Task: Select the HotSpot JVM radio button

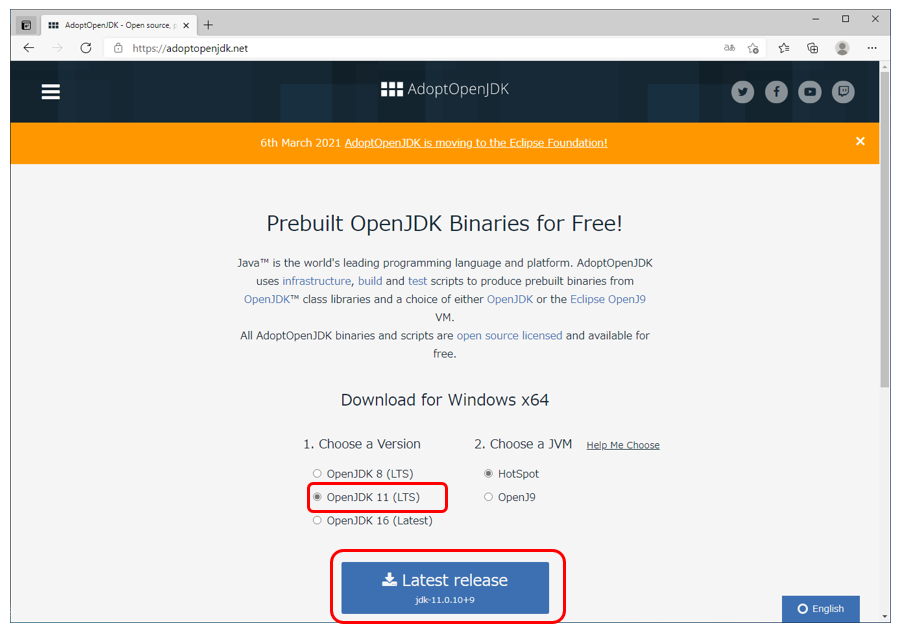Action: pos(488,473)
